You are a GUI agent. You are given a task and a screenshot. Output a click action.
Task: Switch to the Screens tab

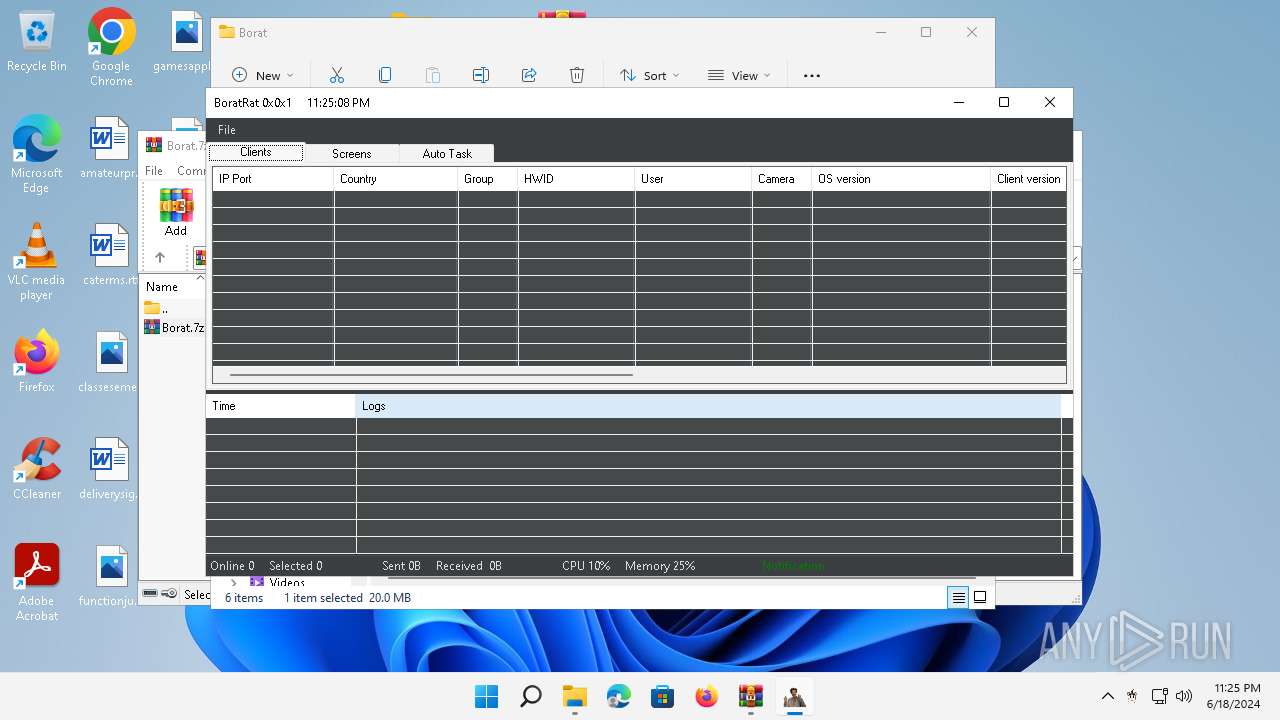point(351,154)
